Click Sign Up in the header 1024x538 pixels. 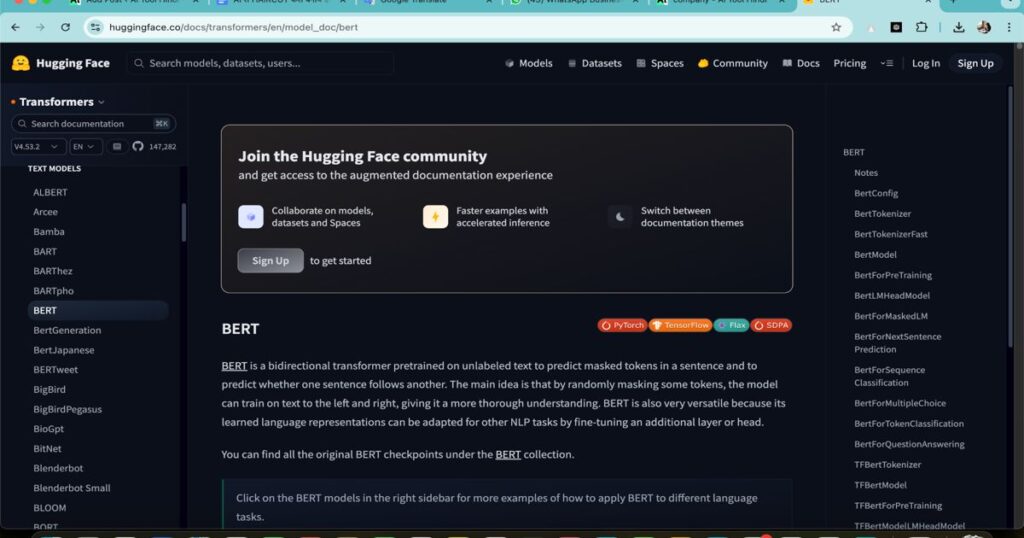[x=975, y=63]
